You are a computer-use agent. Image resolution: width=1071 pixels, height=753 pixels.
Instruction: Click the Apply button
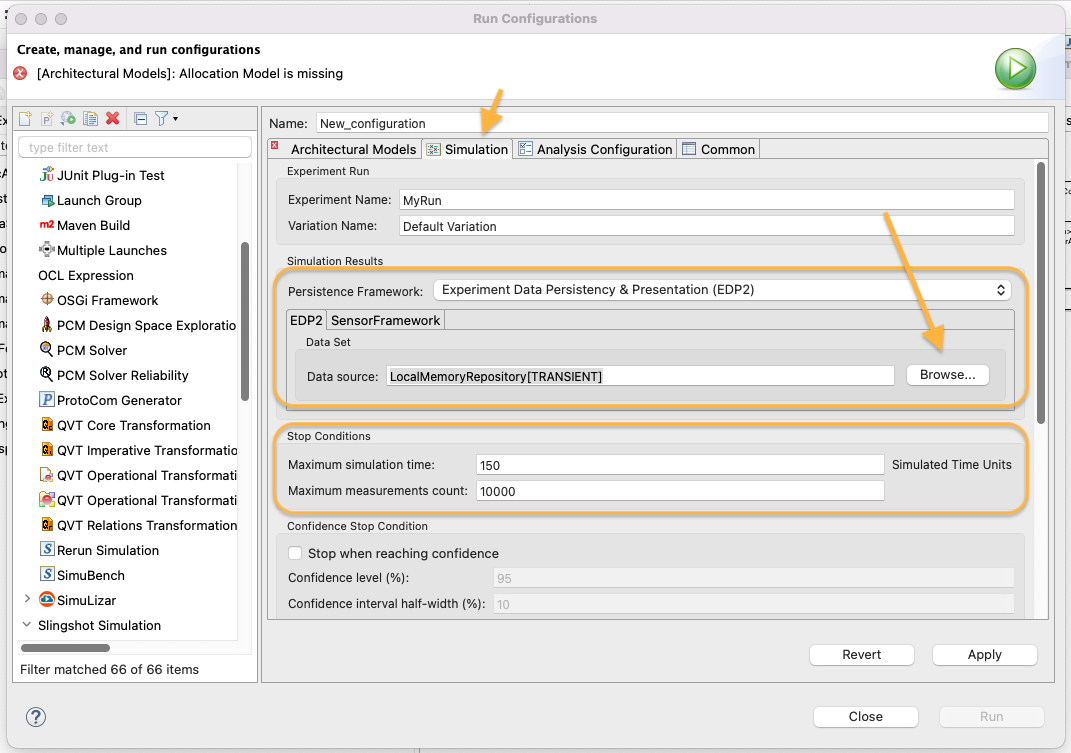pyautogui.click(x=984, y=655)
